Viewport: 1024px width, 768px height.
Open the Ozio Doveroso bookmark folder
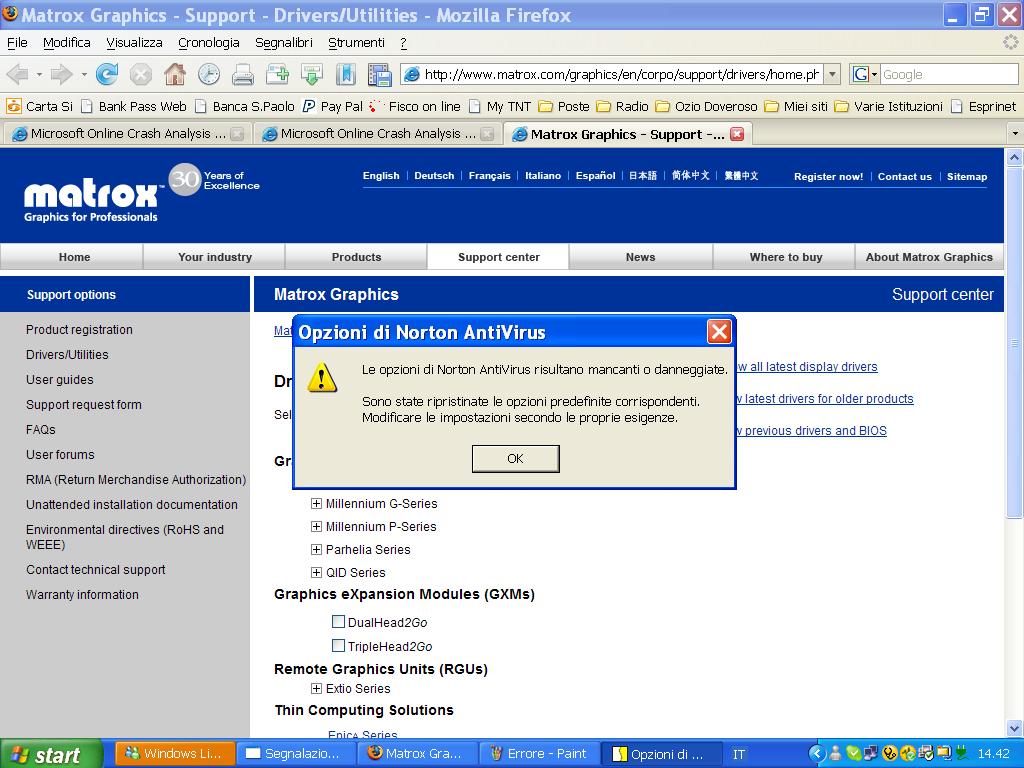coord(707,106)
